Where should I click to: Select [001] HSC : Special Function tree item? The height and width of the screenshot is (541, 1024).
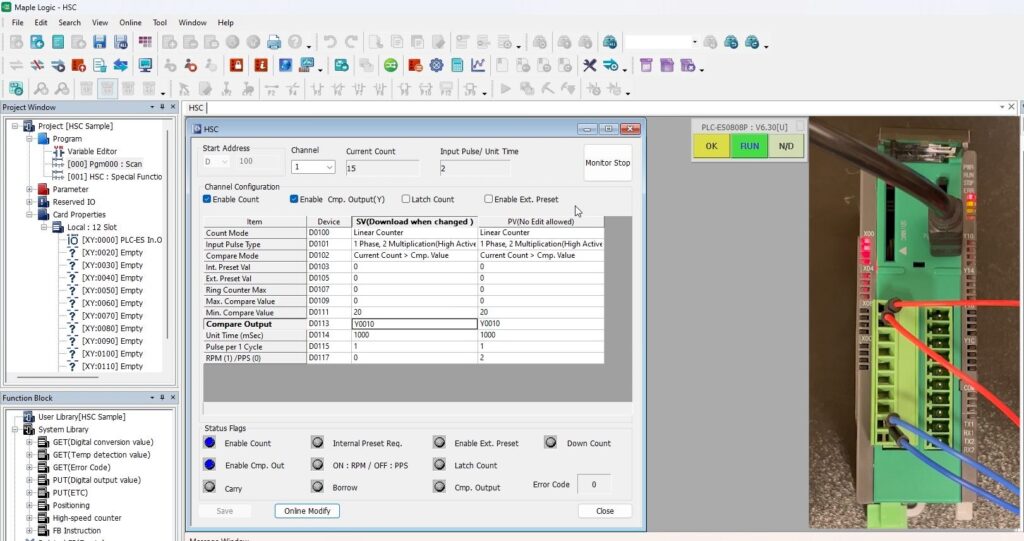tap(114, 176)
